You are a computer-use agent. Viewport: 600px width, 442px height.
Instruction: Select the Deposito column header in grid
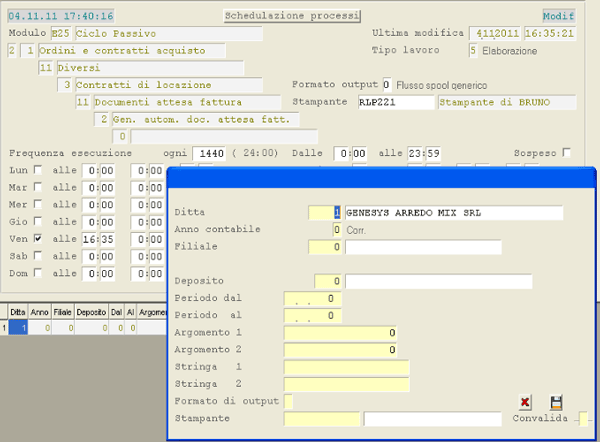[91, 313]
